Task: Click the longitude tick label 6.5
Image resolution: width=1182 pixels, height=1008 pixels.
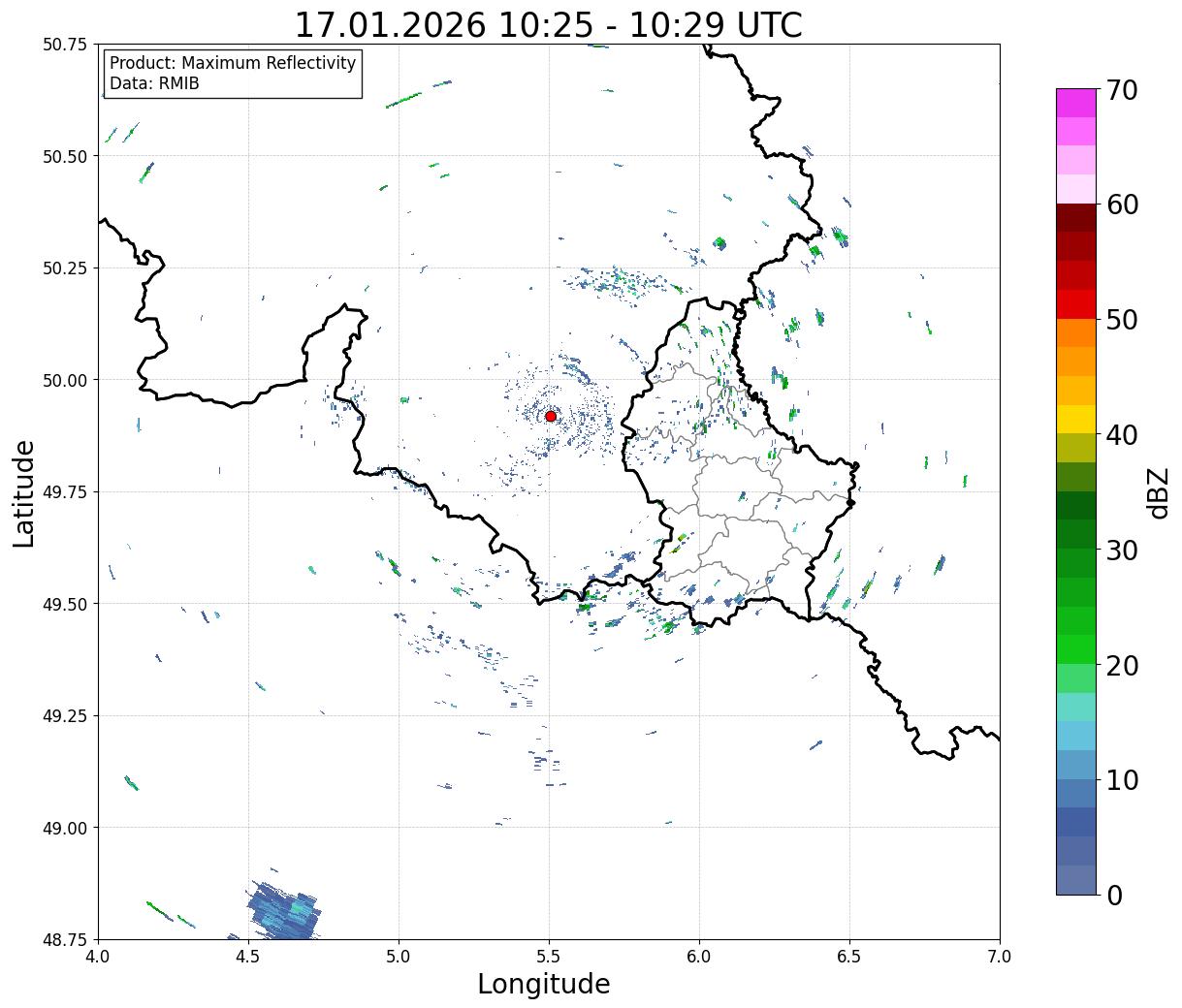Action: click(849, 957)
